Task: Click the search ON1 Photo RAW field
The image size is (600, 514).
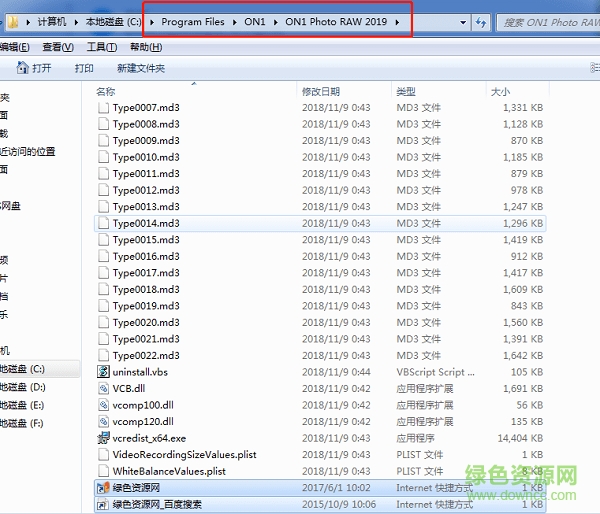Action: pyautogui.click(x=549, y=22)
